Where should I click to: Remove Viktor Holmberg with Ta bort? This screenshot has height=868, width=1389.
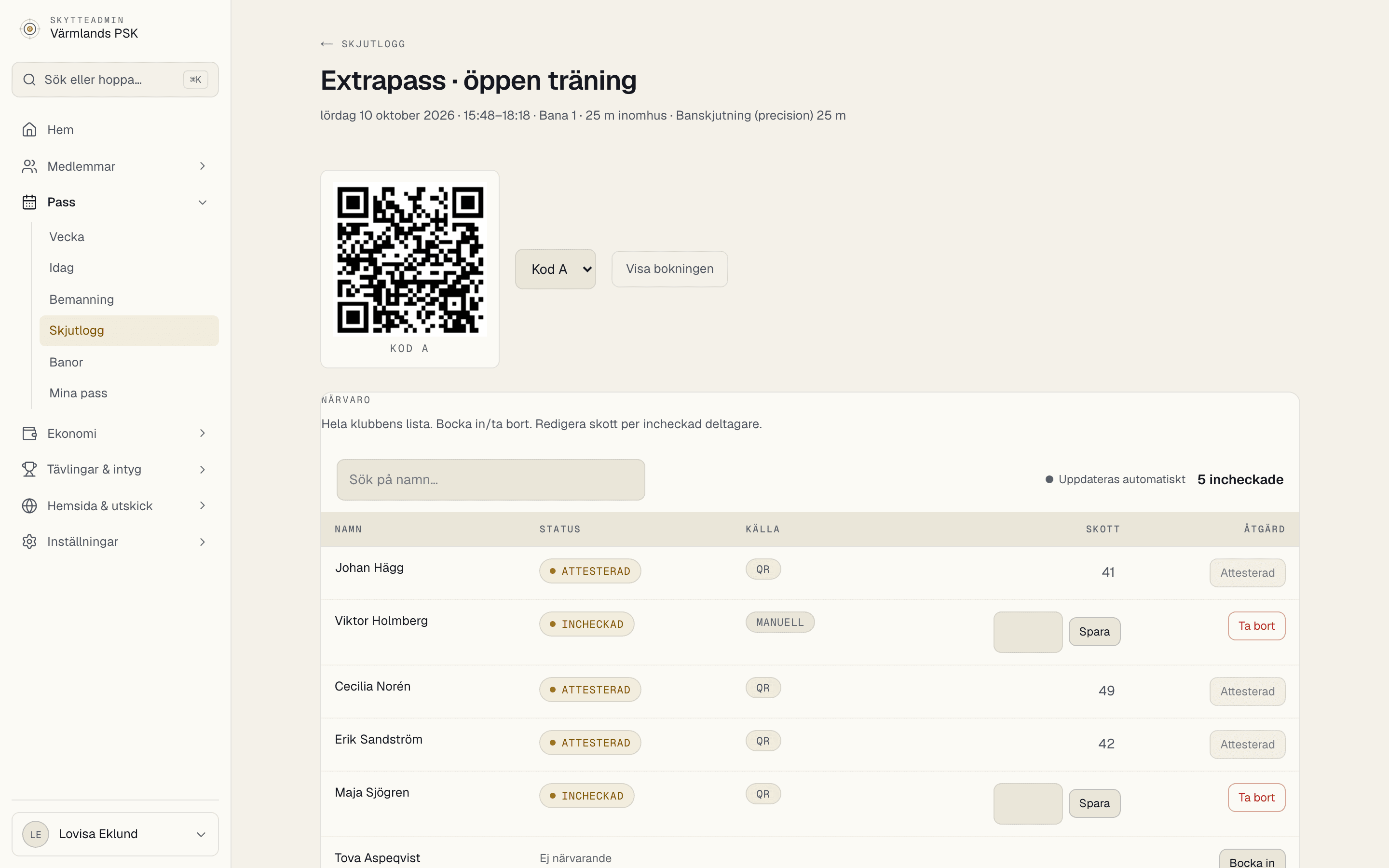1256,626
